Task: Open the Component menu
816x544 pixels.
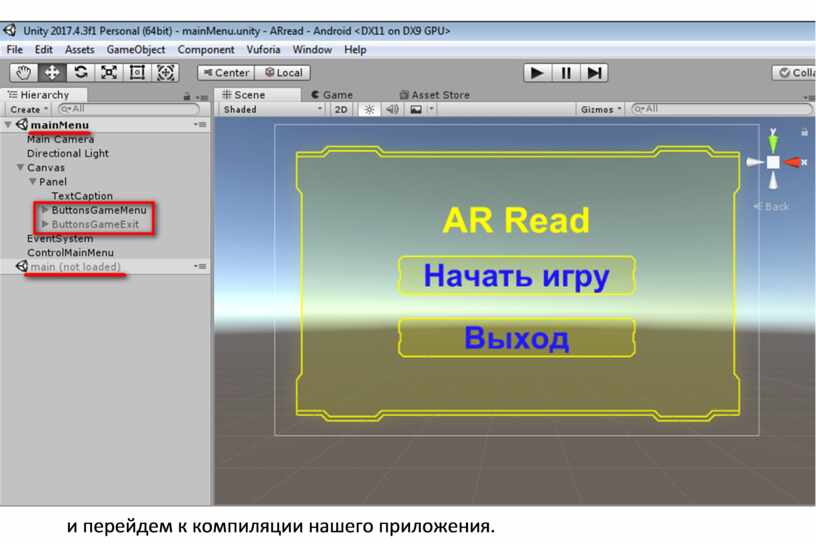Action: (206, 50)
